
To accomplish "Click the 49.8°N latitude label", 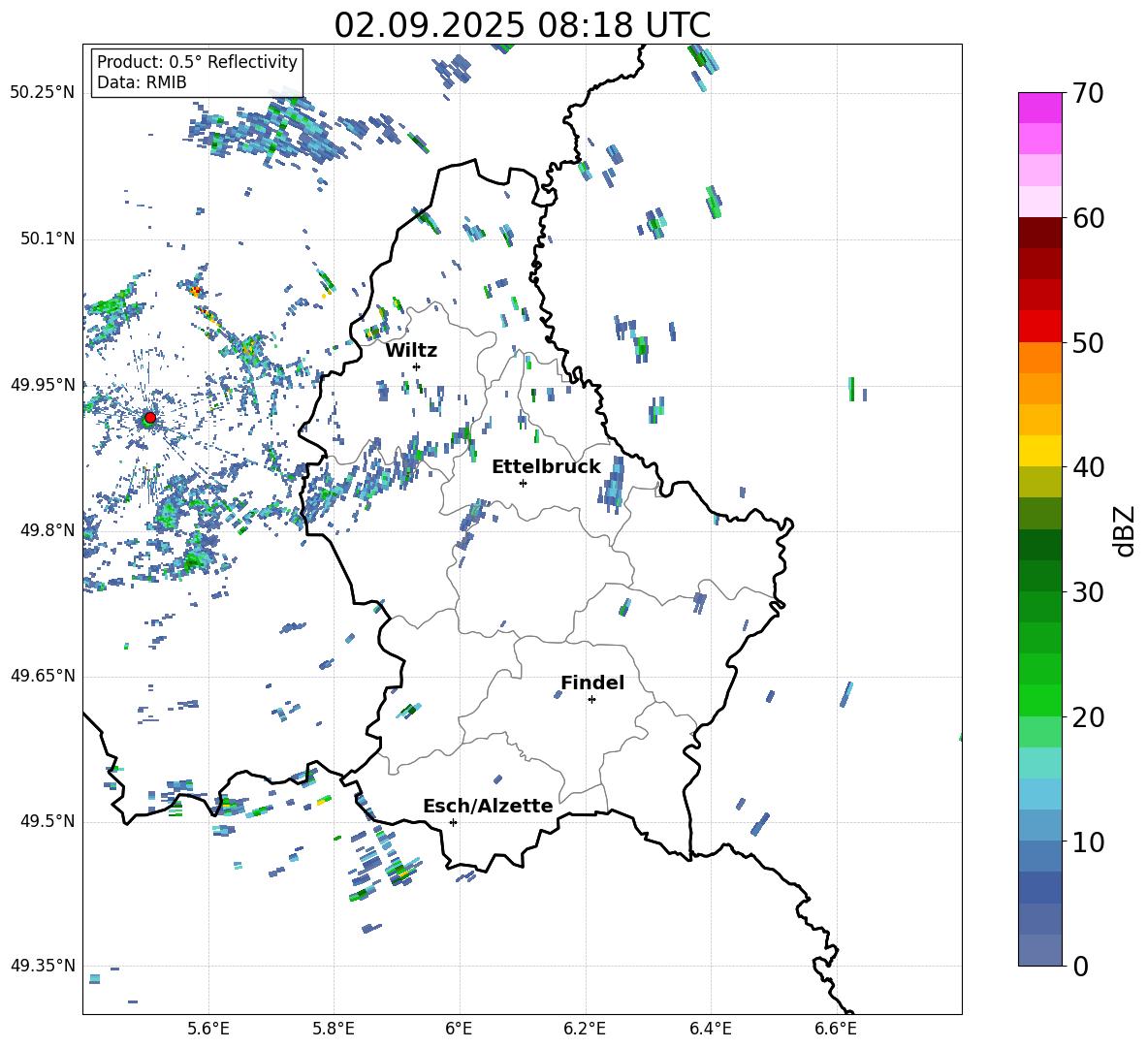I will [47, 529].
